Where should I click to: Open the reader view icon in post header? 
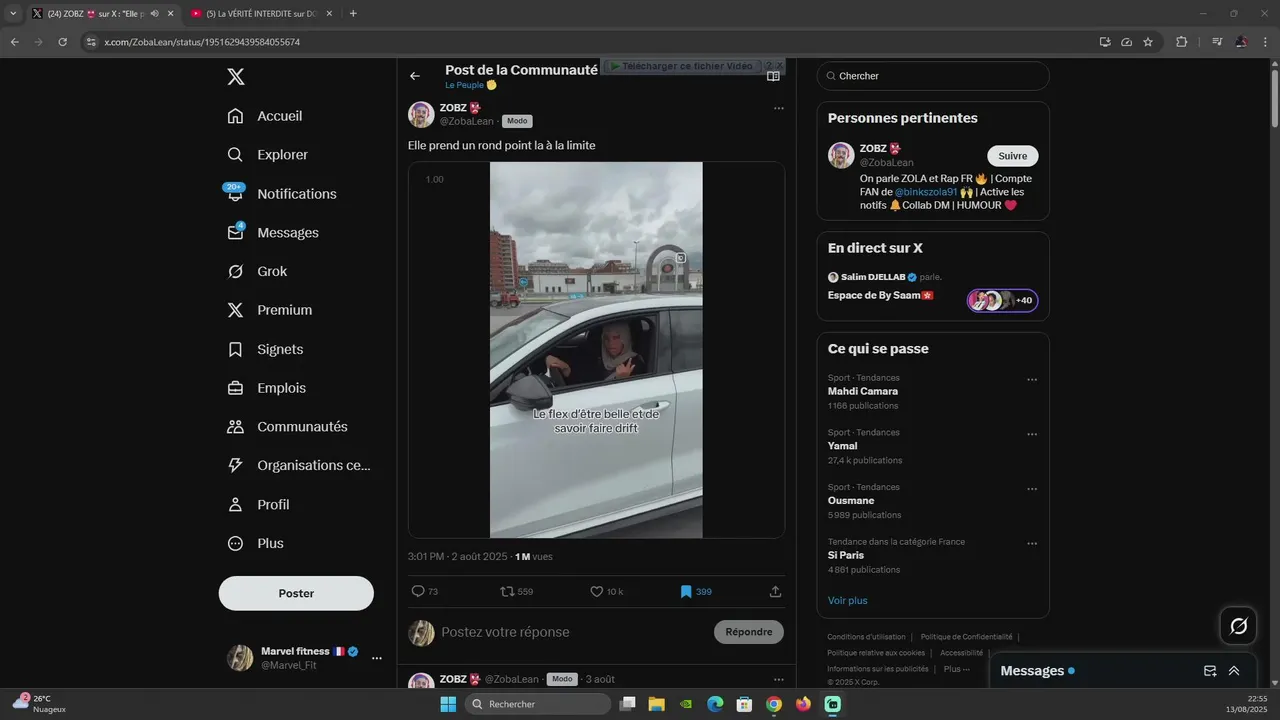tap(773, 76)
